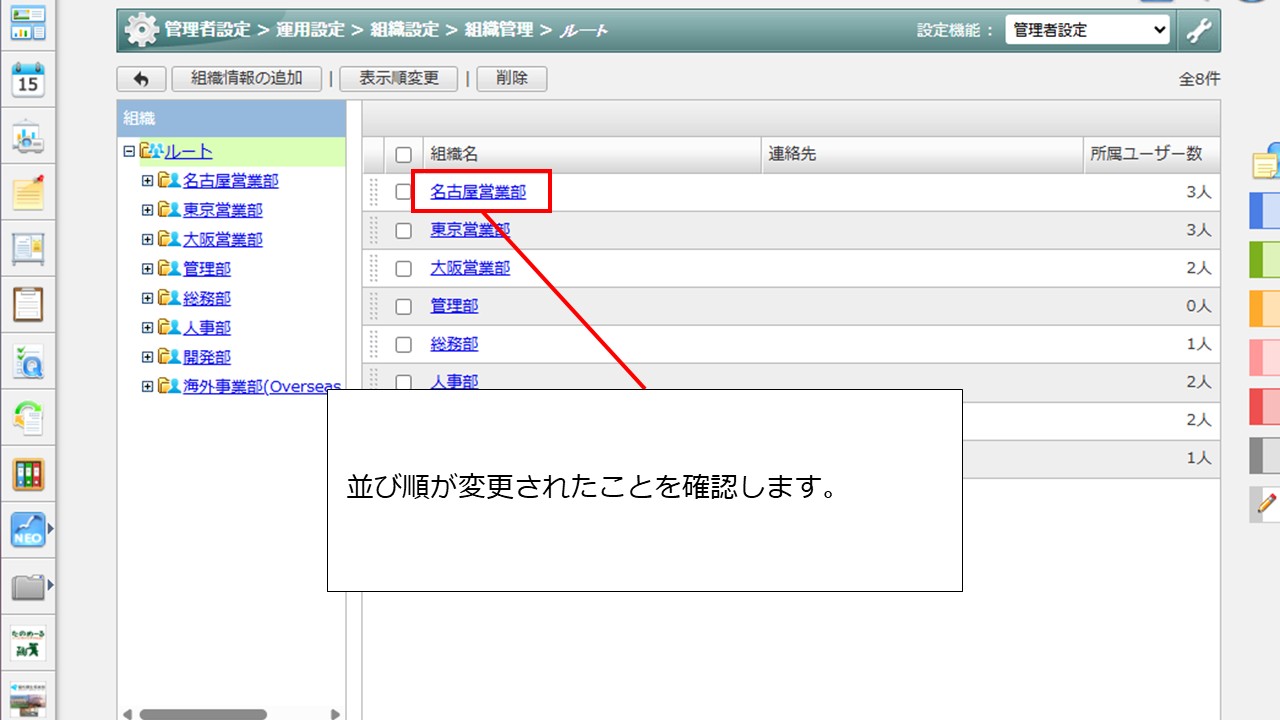Click the wrench settings icon
Screen dimensions: 1280x720
coord(1198,31)
